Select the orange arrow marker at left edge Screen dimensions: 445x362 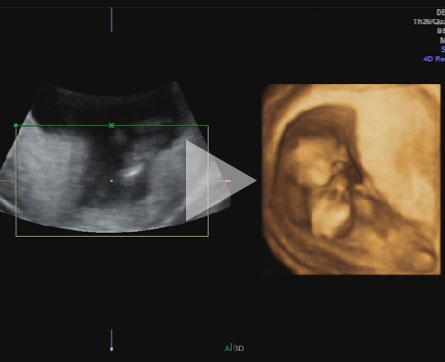point(4,181)
